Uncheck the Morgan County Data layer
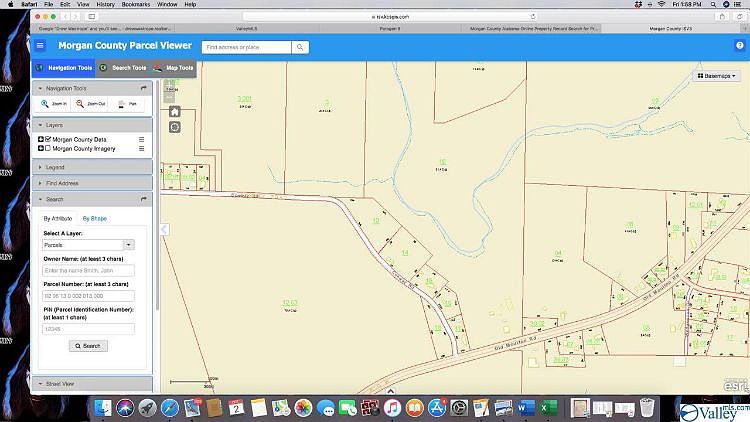The width and height of the screenshot is (750, 422). click(48, 139)
